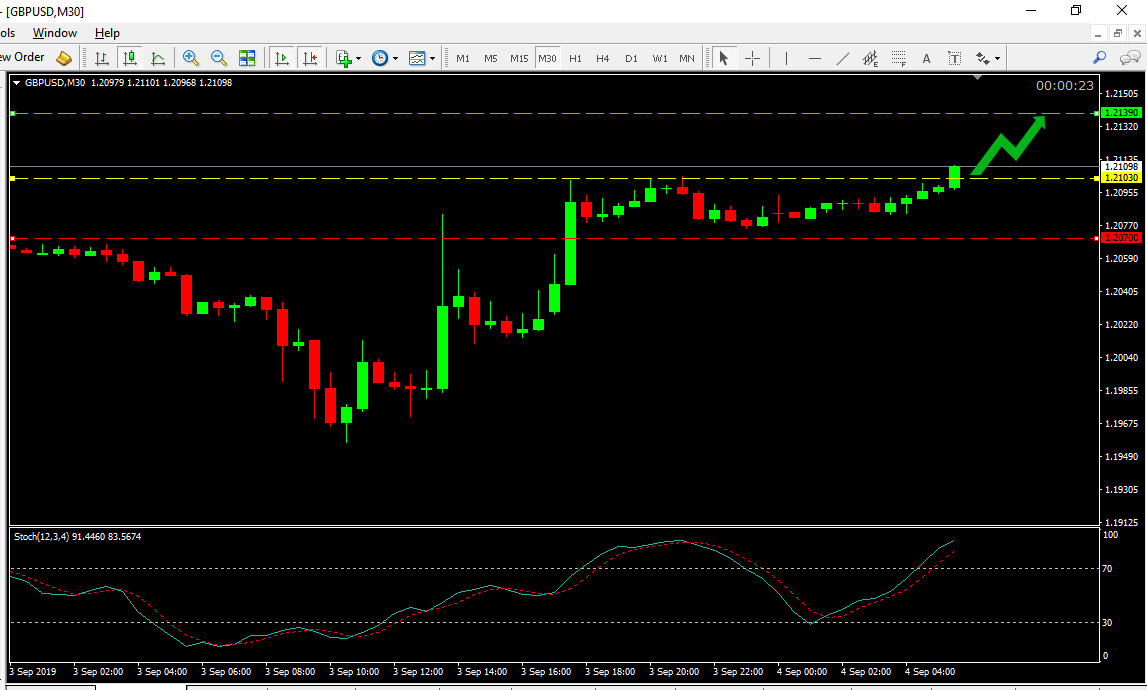Screen dimensions: 1147x690
Task: Select the MN timeframe
Action: pyautogui.click(x=687, y=58)
